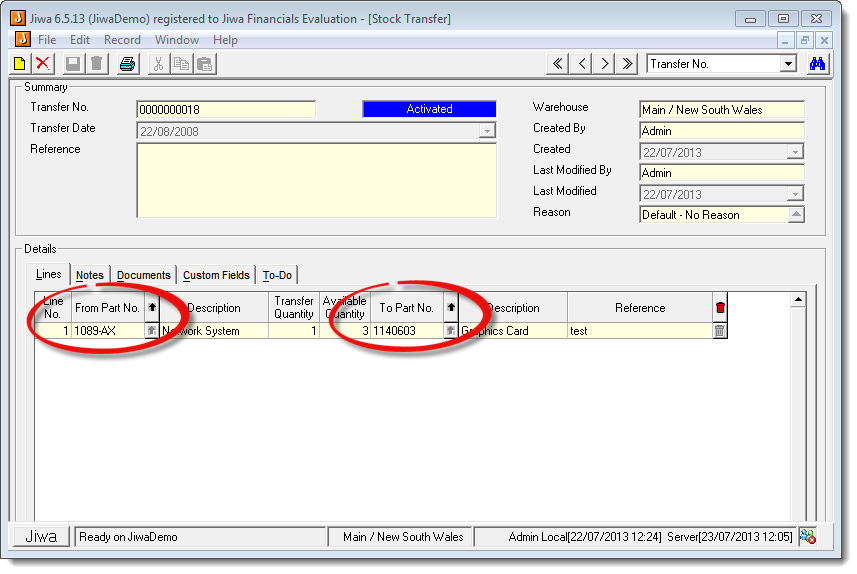Screen dimensions: 857x574
Task: Click the 1089-AX part number cell
Action: click(108, 331)
